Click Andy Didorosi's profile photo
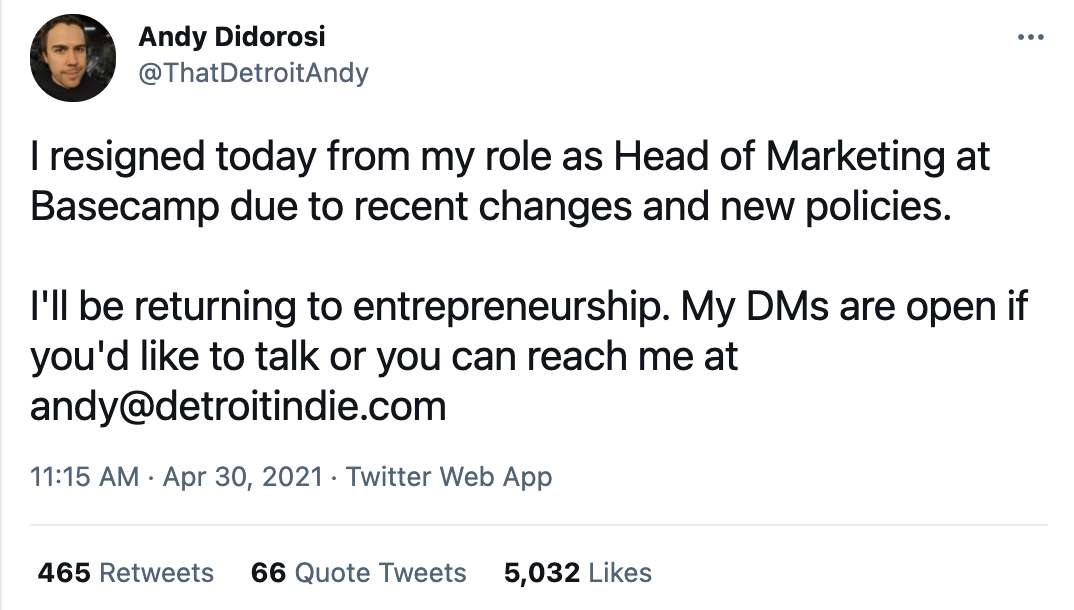The width and height of the screenshot is (1074, 610). coord(73,58)
